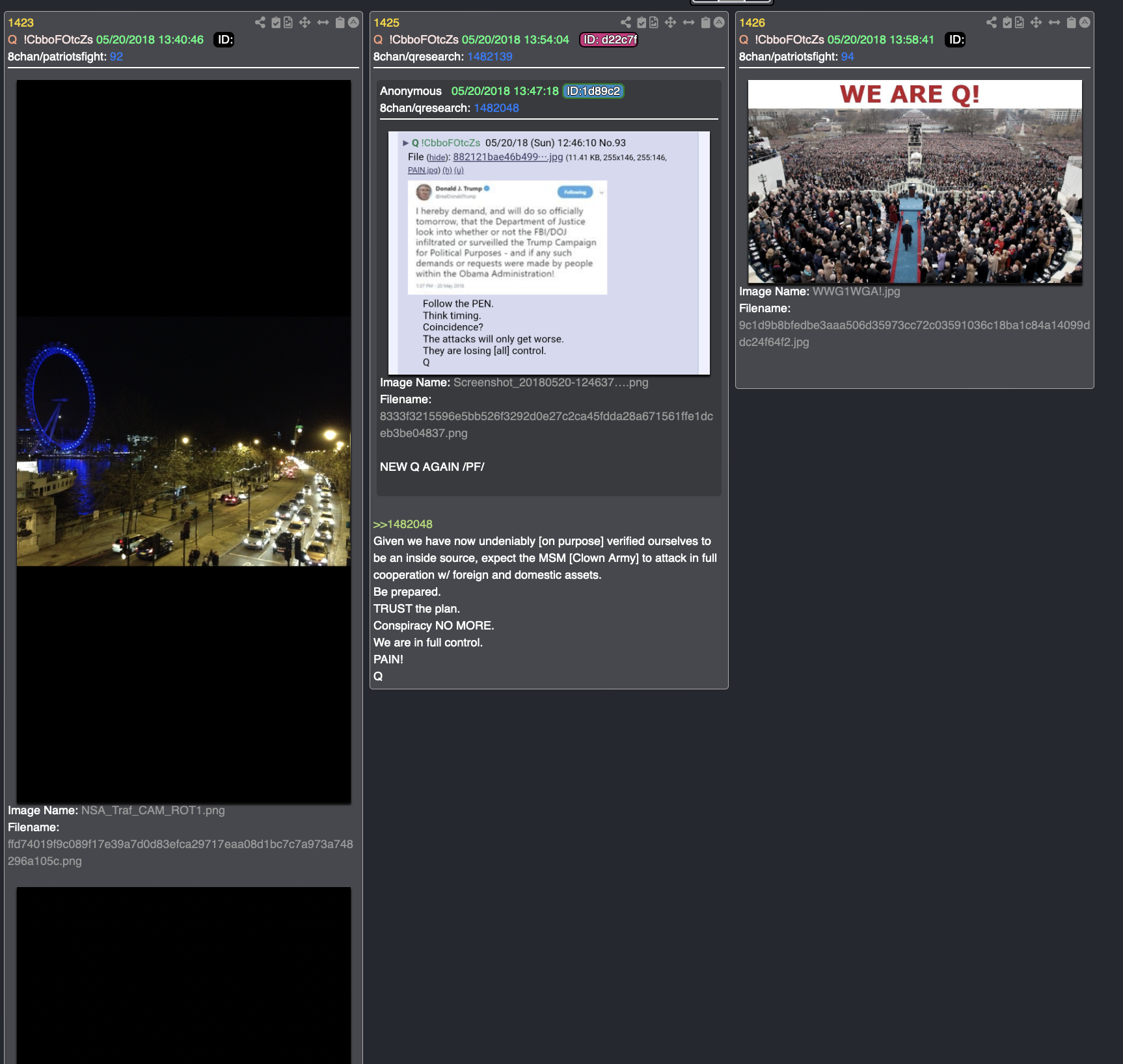Click plain clipboard icon on post 1426
Screen dimensions: 1123x1064
click(1071, 23)
